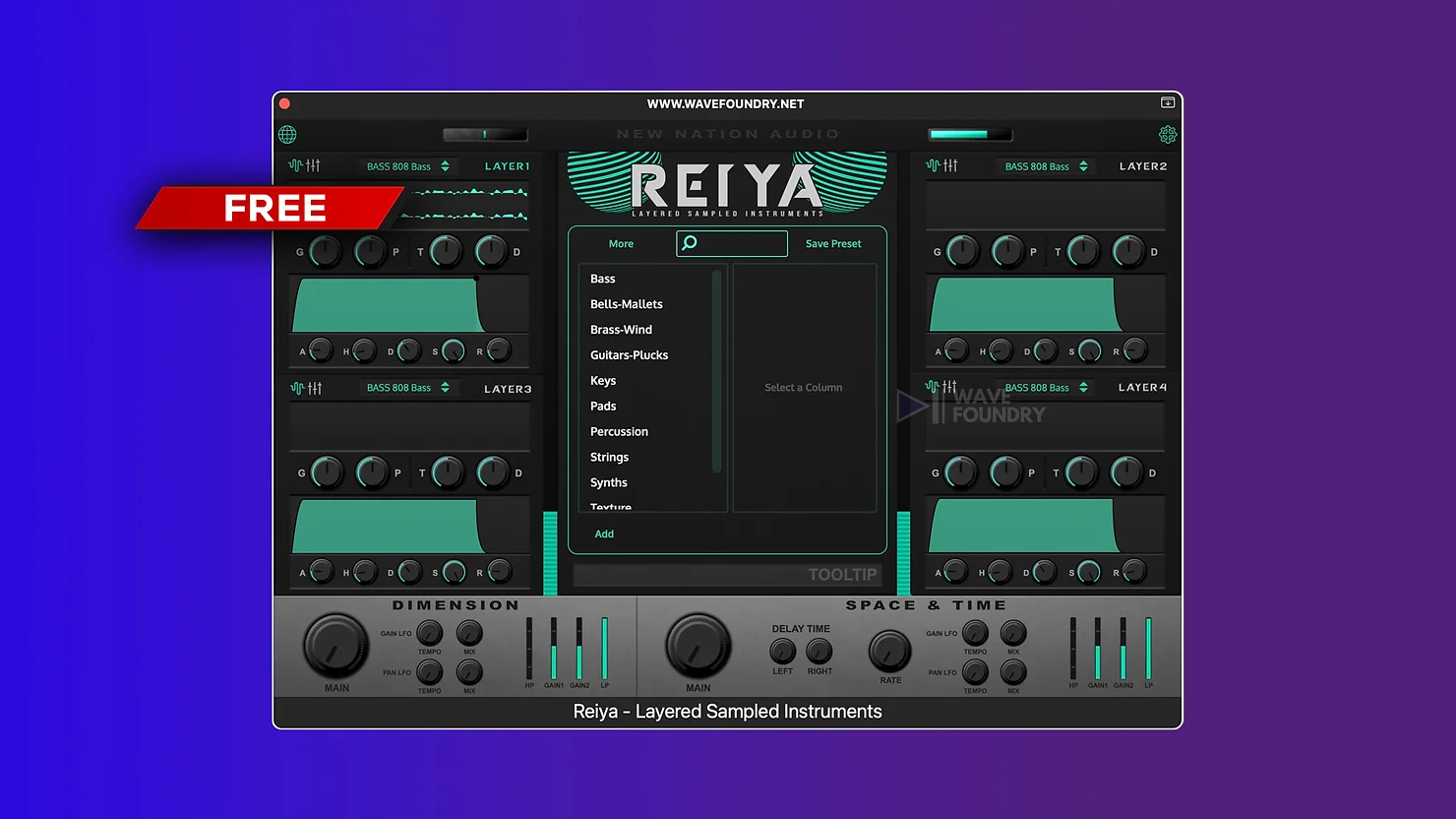Click the Dimension LP slider
The height and width of the screenshot is (819, 1456).
click(605, 648)
